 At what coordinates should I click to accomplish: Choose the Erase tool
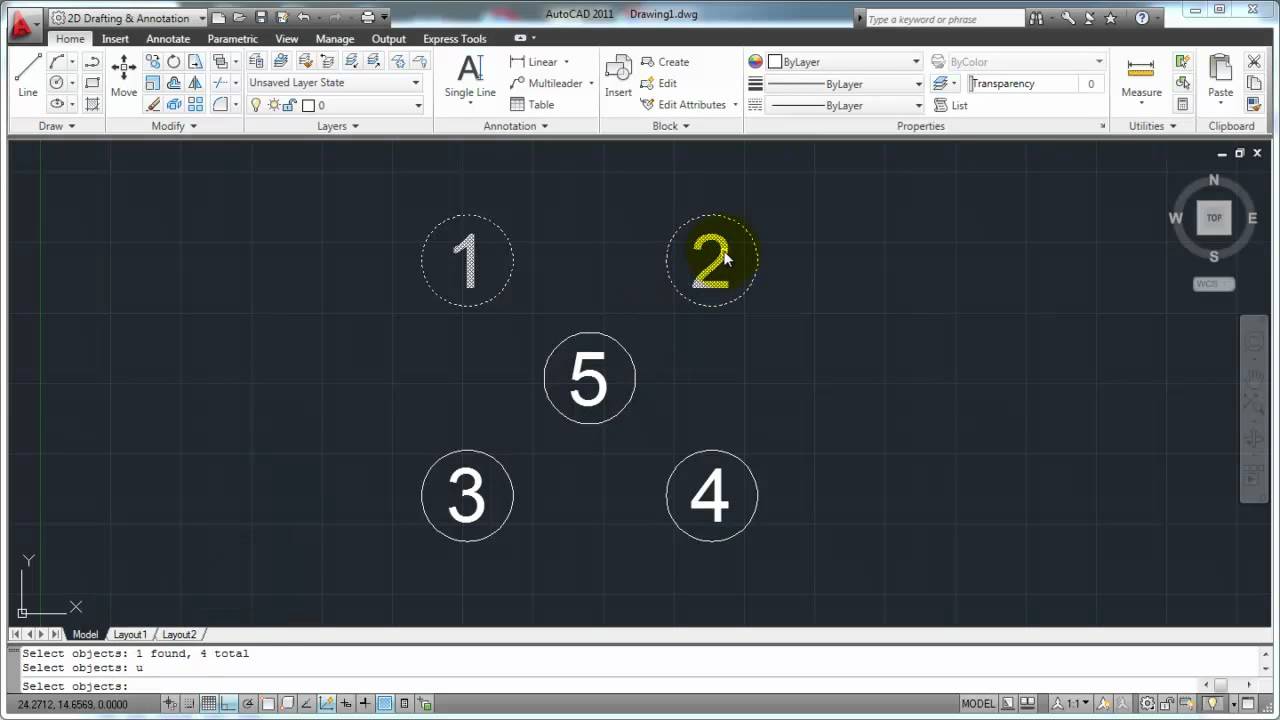point(153,104)
